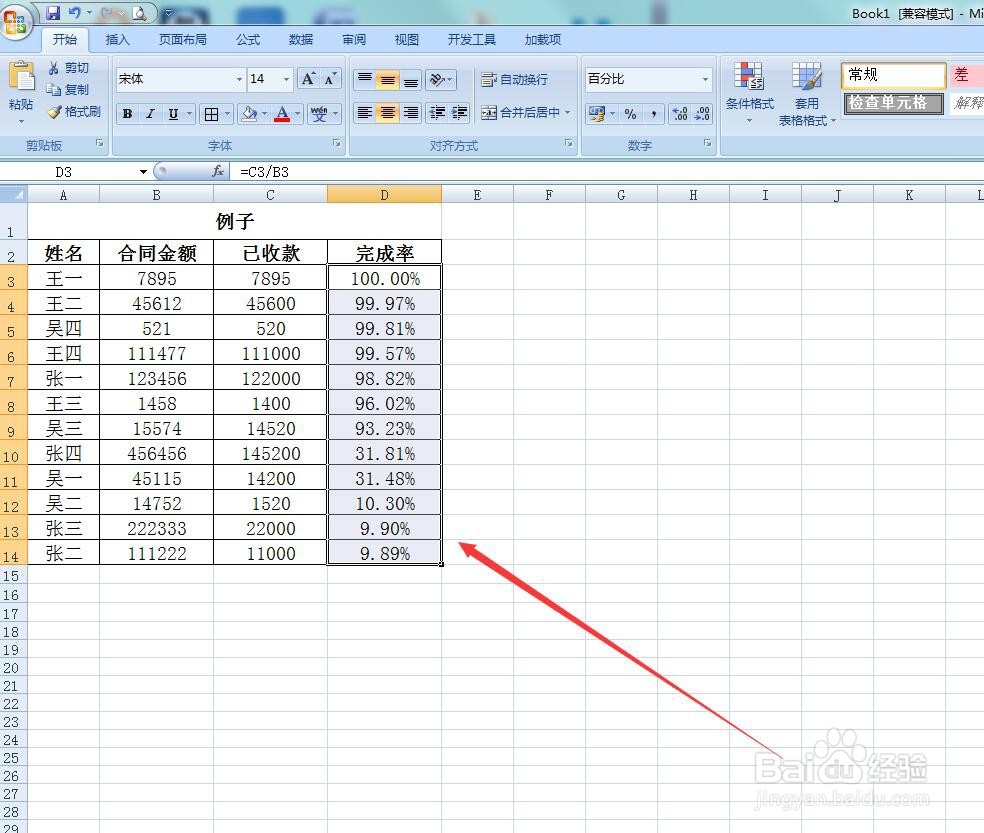Apply the 检查单元格 cell style
The image size is (984, 833).
pyautogui.click(x=893, y=103)
